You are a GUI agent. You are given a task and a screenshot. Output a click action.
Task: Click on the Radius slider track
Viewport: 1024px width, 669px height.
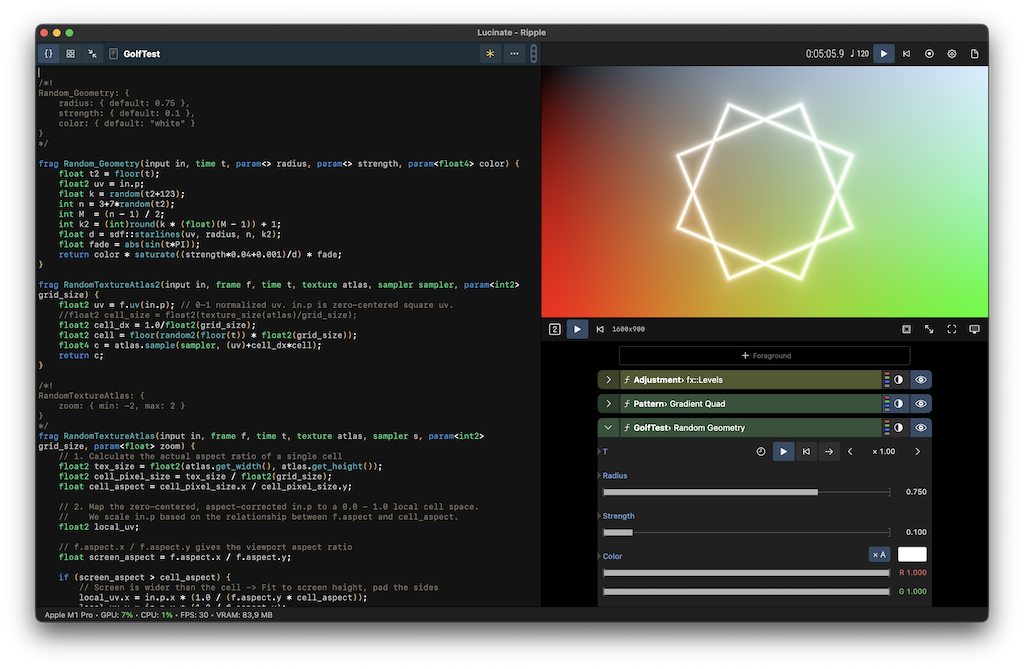click(x=746, y=492)
